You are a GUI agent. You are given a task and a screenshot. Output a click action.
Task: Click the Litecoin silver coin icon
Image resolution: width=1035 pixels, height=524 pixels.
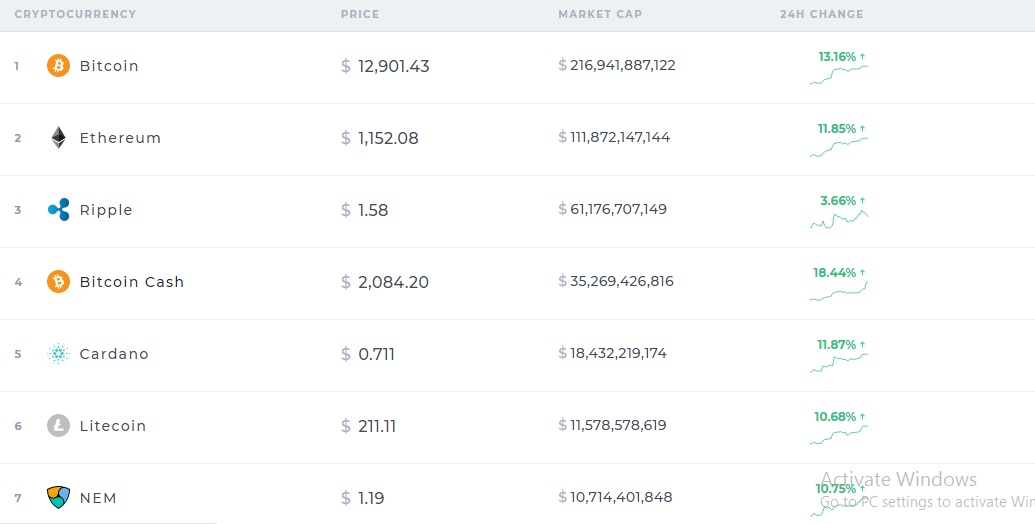pyautogui.click(x=59, y=426)
